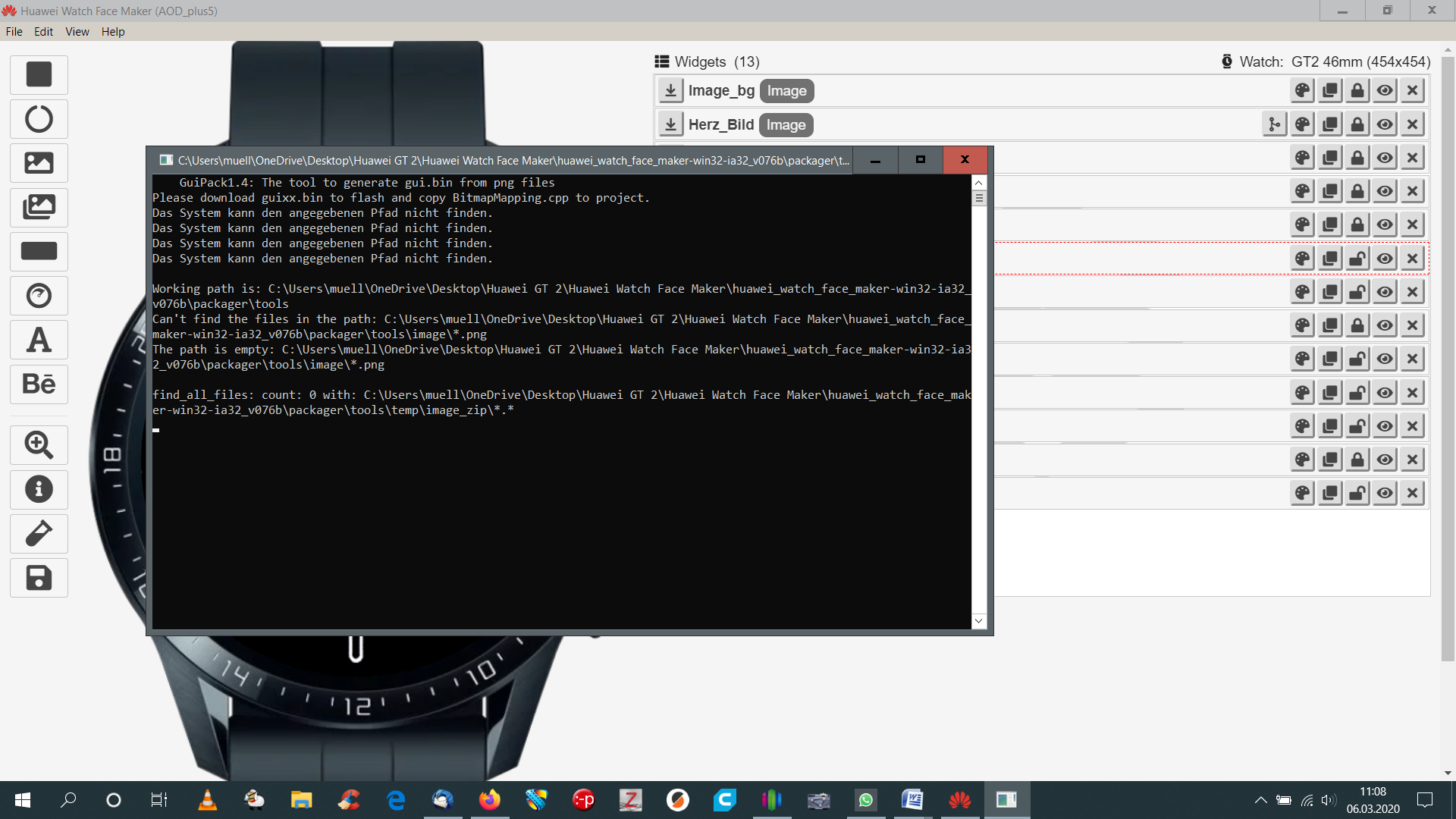1456x819 pixels.
Task: Unlock the third widget row
Action: click(1357, 158)
